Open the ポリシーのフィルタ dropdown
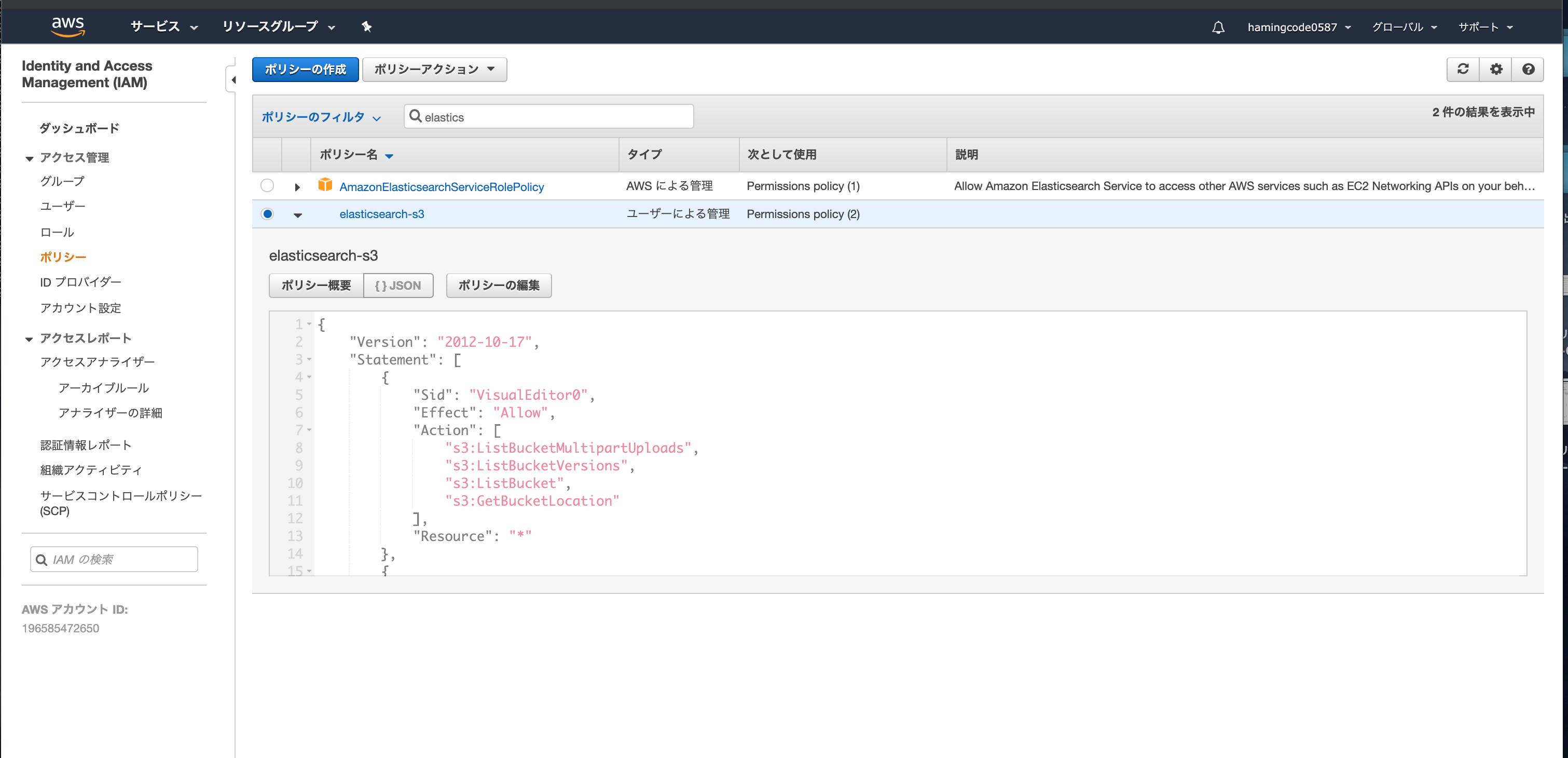Screen dimensions: 1568x758 (x=321, y=117)
